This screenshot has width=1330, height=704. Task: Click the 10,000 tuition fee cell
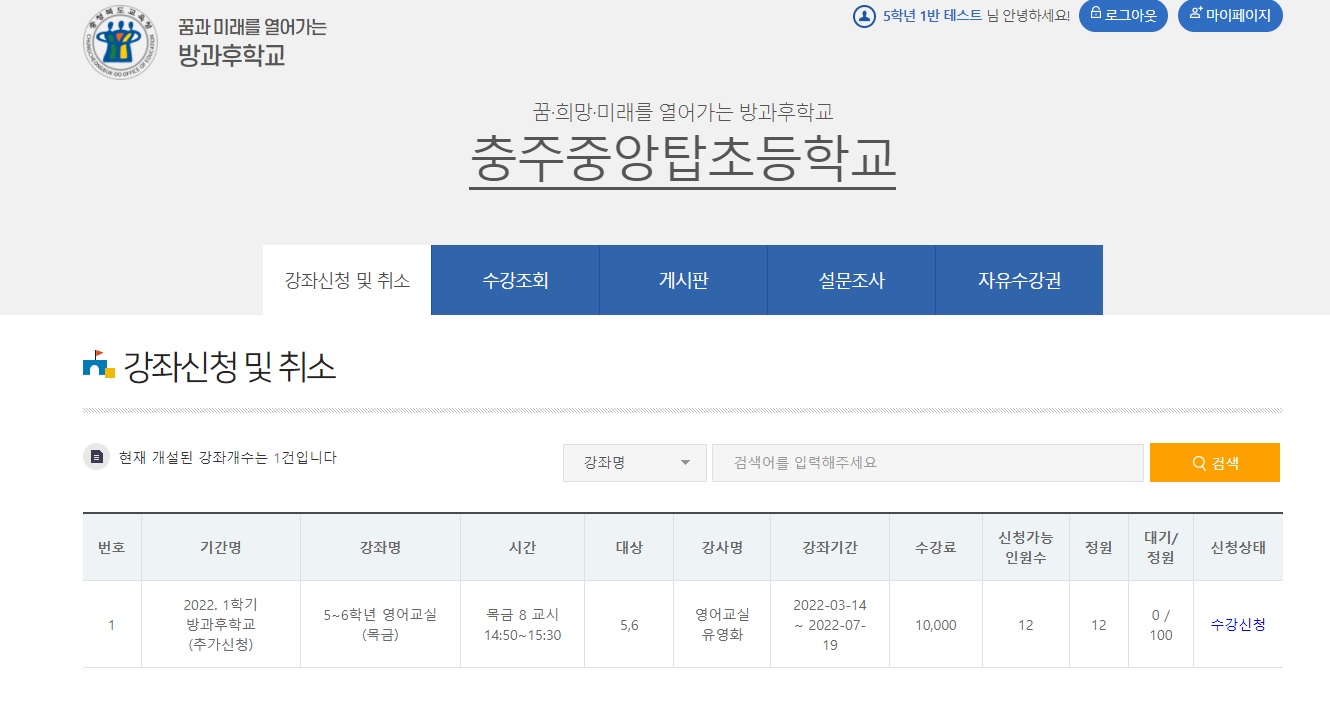936,625
